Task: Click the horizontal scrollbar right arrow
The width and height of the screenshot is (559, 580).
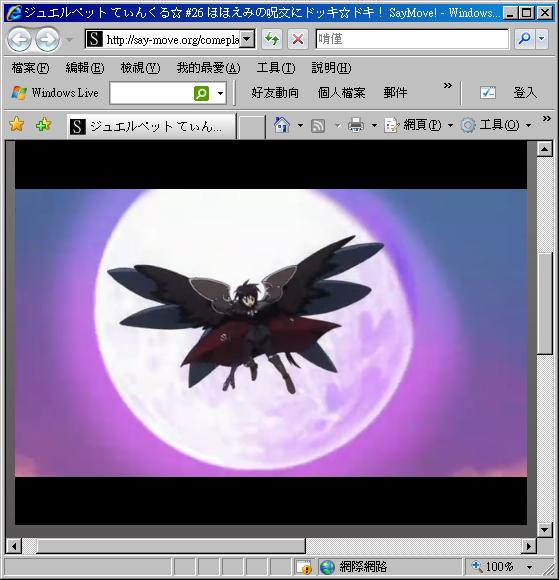Action: pyautogui.click(x=529, y=546)
